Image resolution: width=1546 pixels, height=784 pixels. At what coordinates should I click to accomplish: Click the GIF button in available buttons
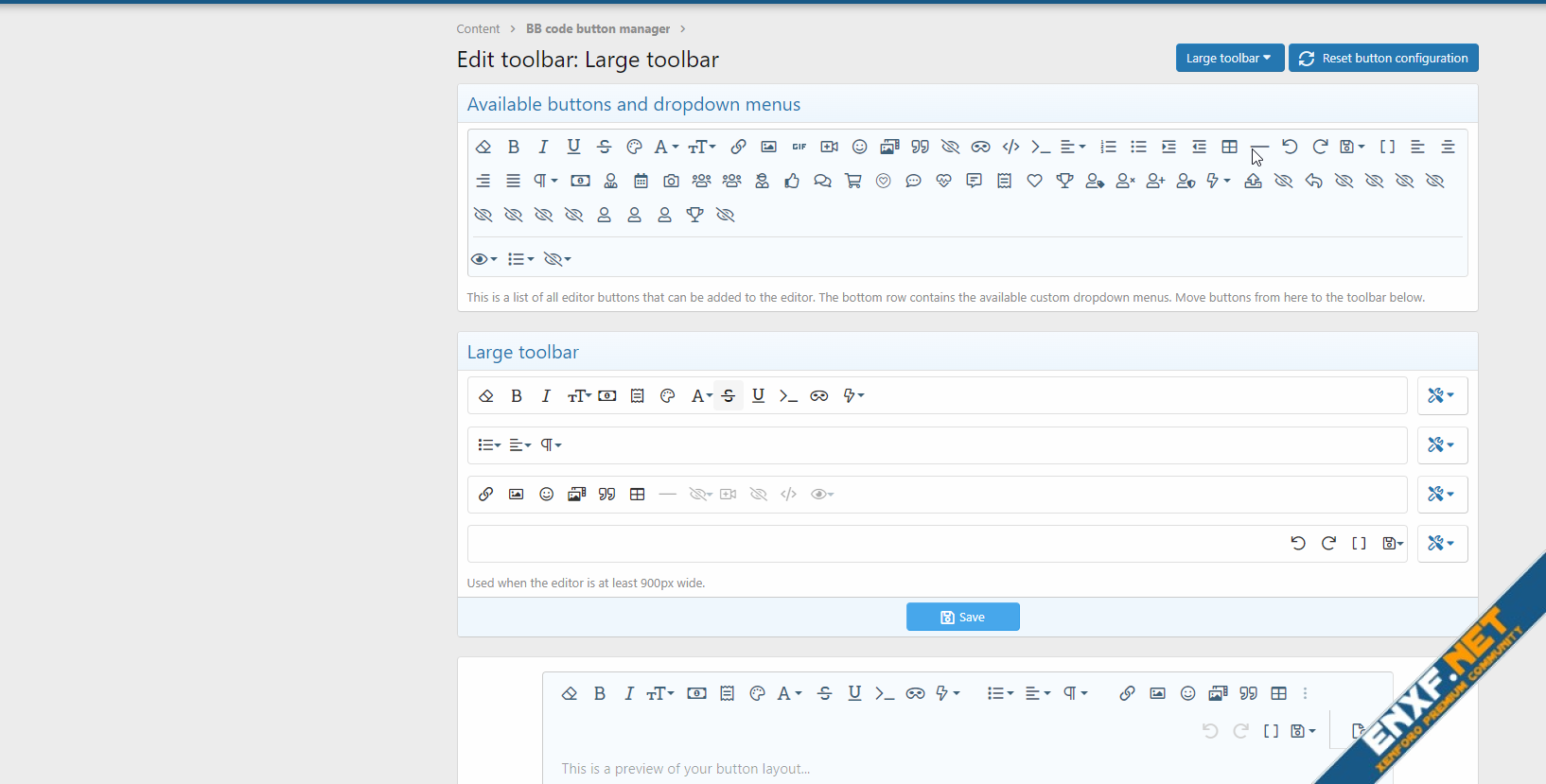[x=799, y=147]
